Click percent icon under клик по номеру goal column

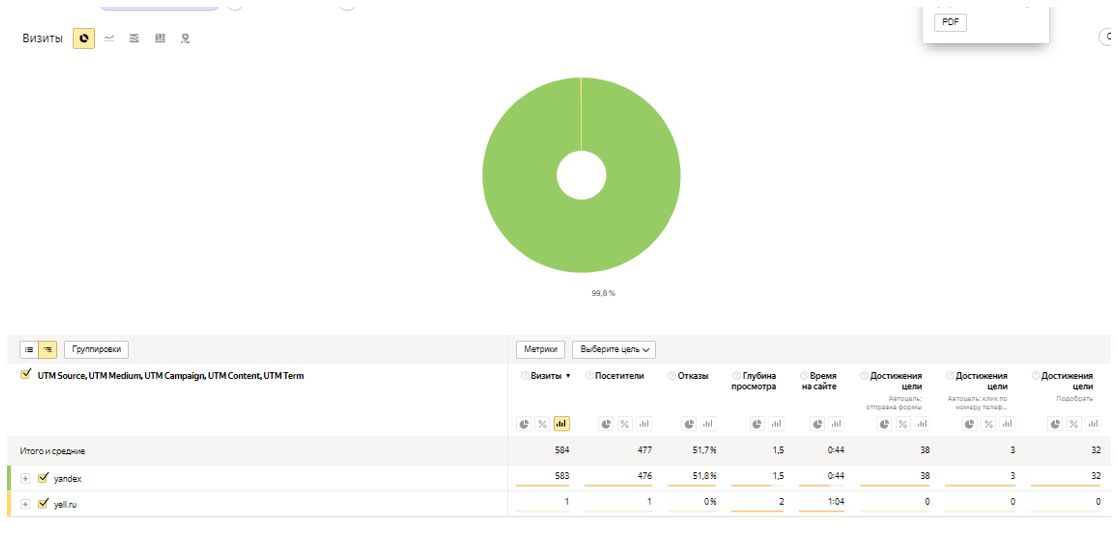989,424
